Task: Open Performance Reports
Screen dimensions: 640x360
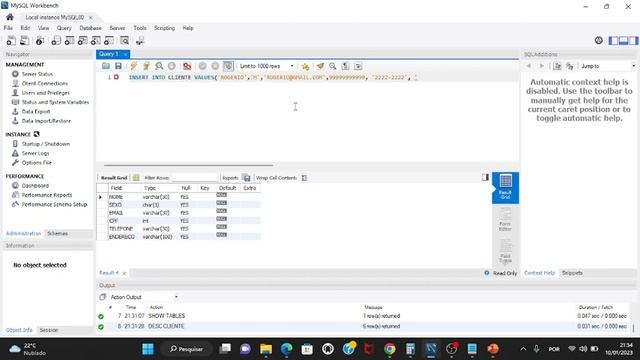Action: click(x=47, y=195)
